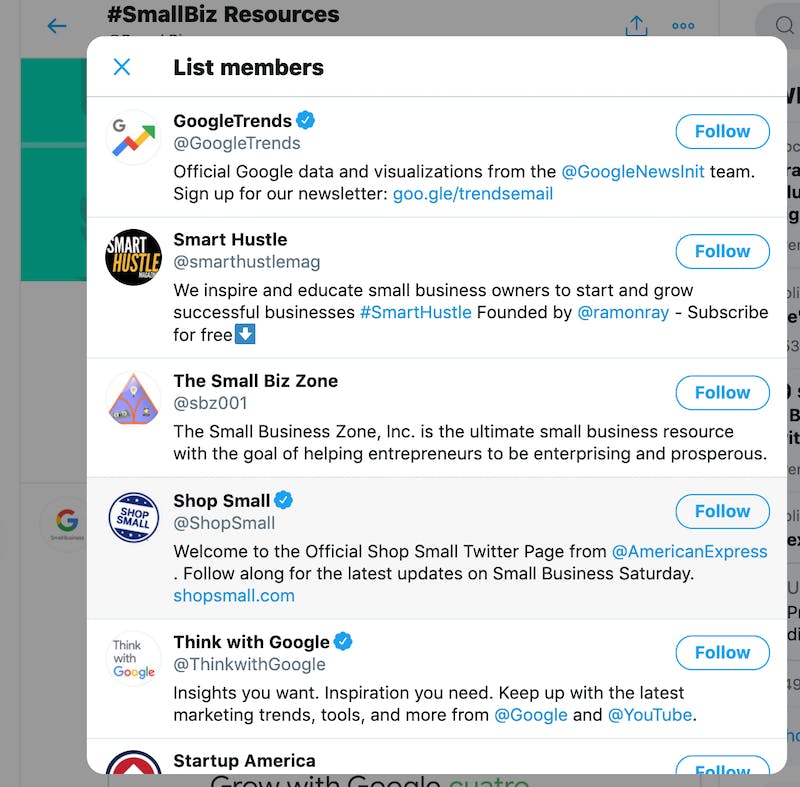800x787 pixels.
Task: Open GoogleTrends profile avatar
Action: point(133,137)
